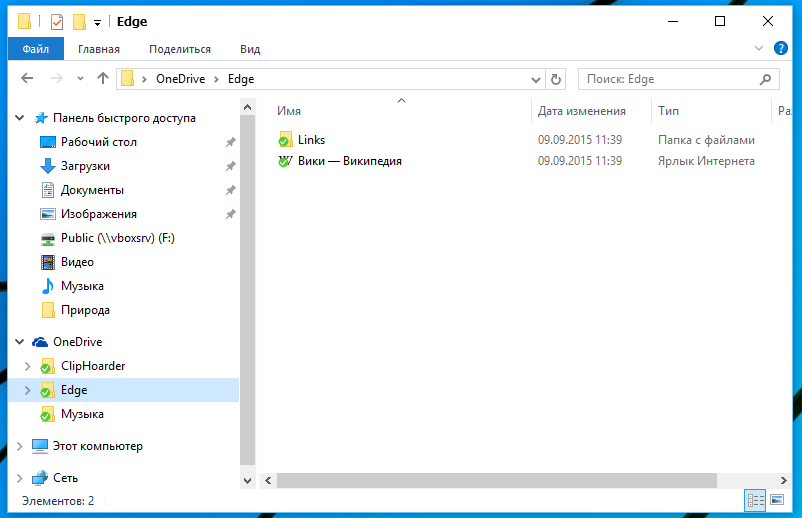802x518 pixels.
Task: Click the pin icon beside Рабочий стол
Action: (x=231, y=142)
